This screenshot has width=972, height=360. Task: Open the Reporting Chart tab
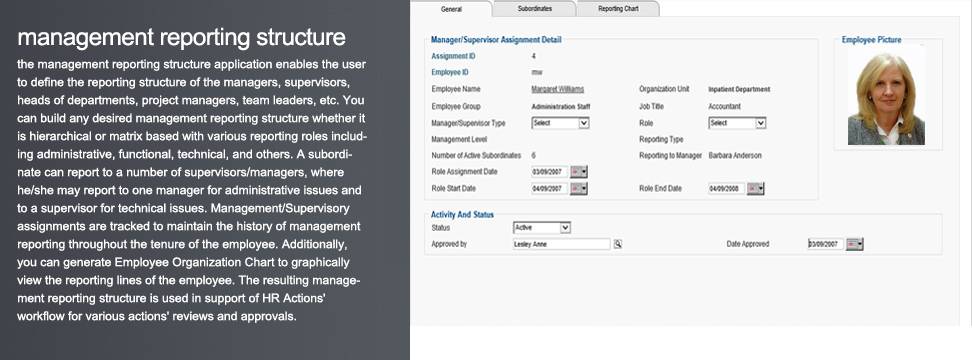618,9
